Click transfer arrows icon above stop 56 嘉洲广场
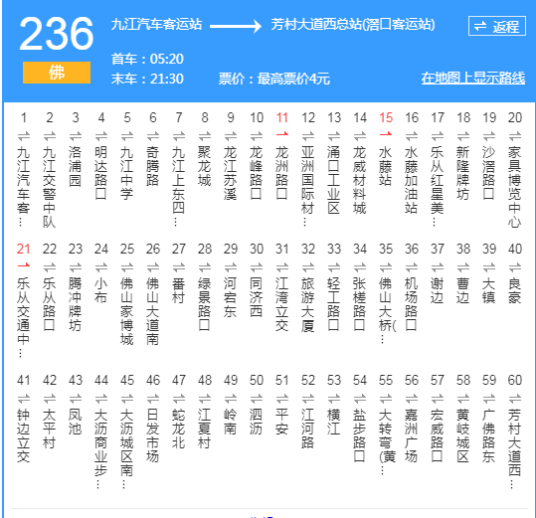The width and height of the screenshot is (536, 518). pos(412,399)
